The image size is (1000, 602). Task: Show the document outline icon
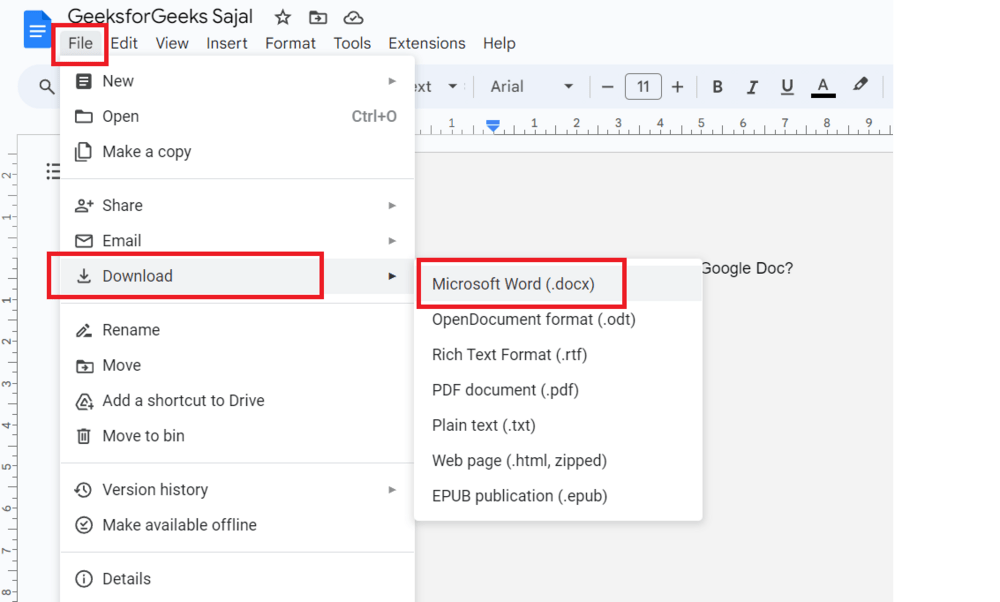pos(54,171)
